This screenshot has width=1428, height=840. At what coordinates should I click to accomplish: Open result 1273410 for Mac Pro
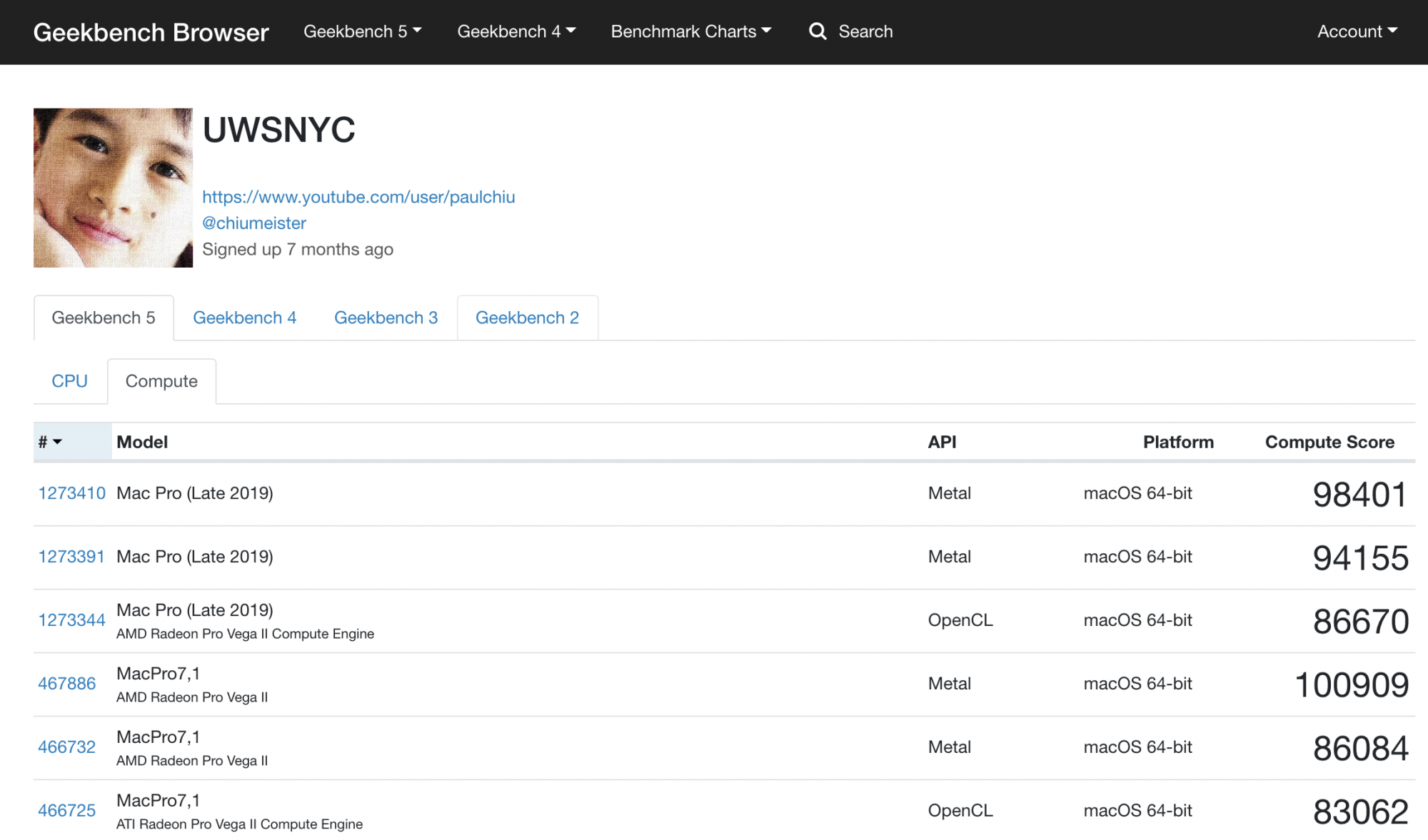[x=71, y=493]
